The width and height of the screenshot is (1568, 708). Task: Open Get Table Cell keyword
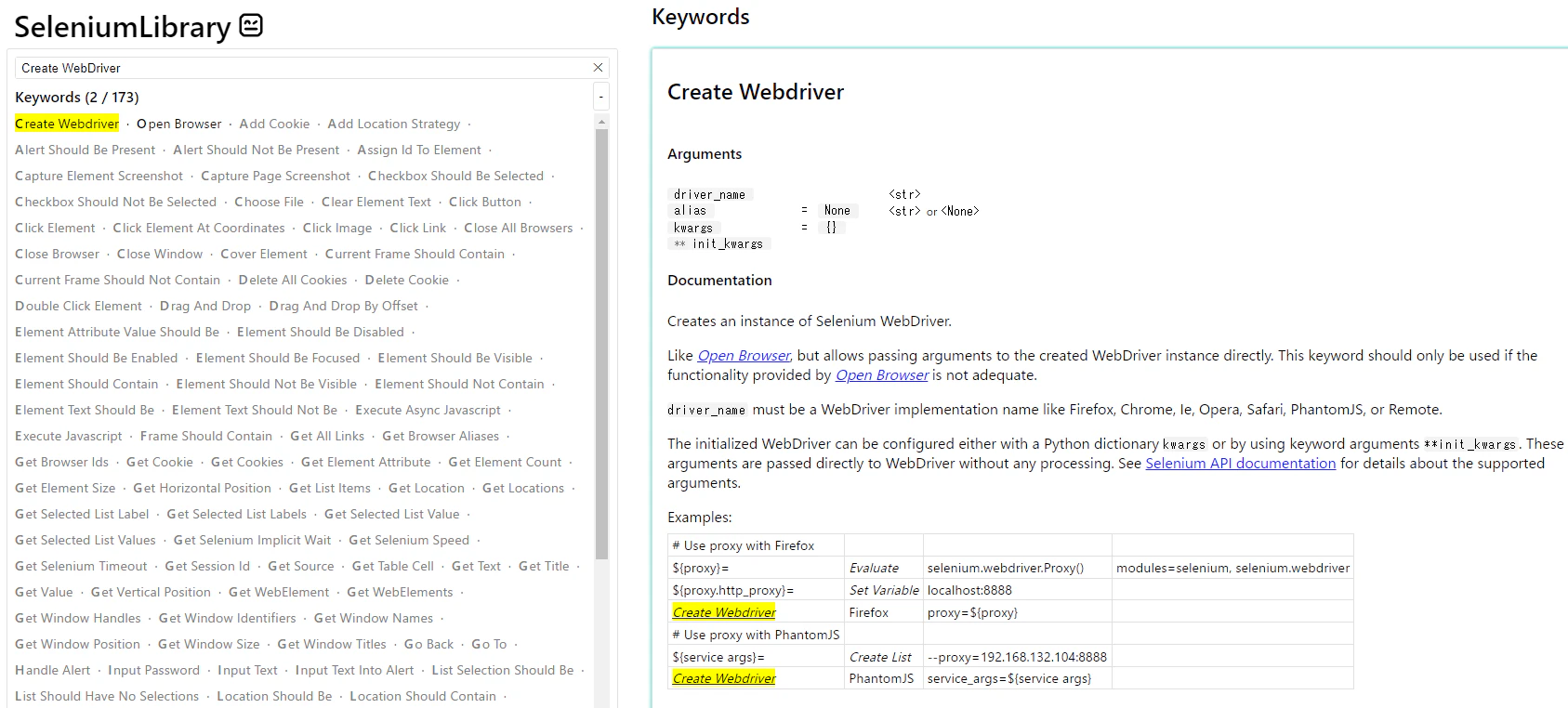coord(393,566)
